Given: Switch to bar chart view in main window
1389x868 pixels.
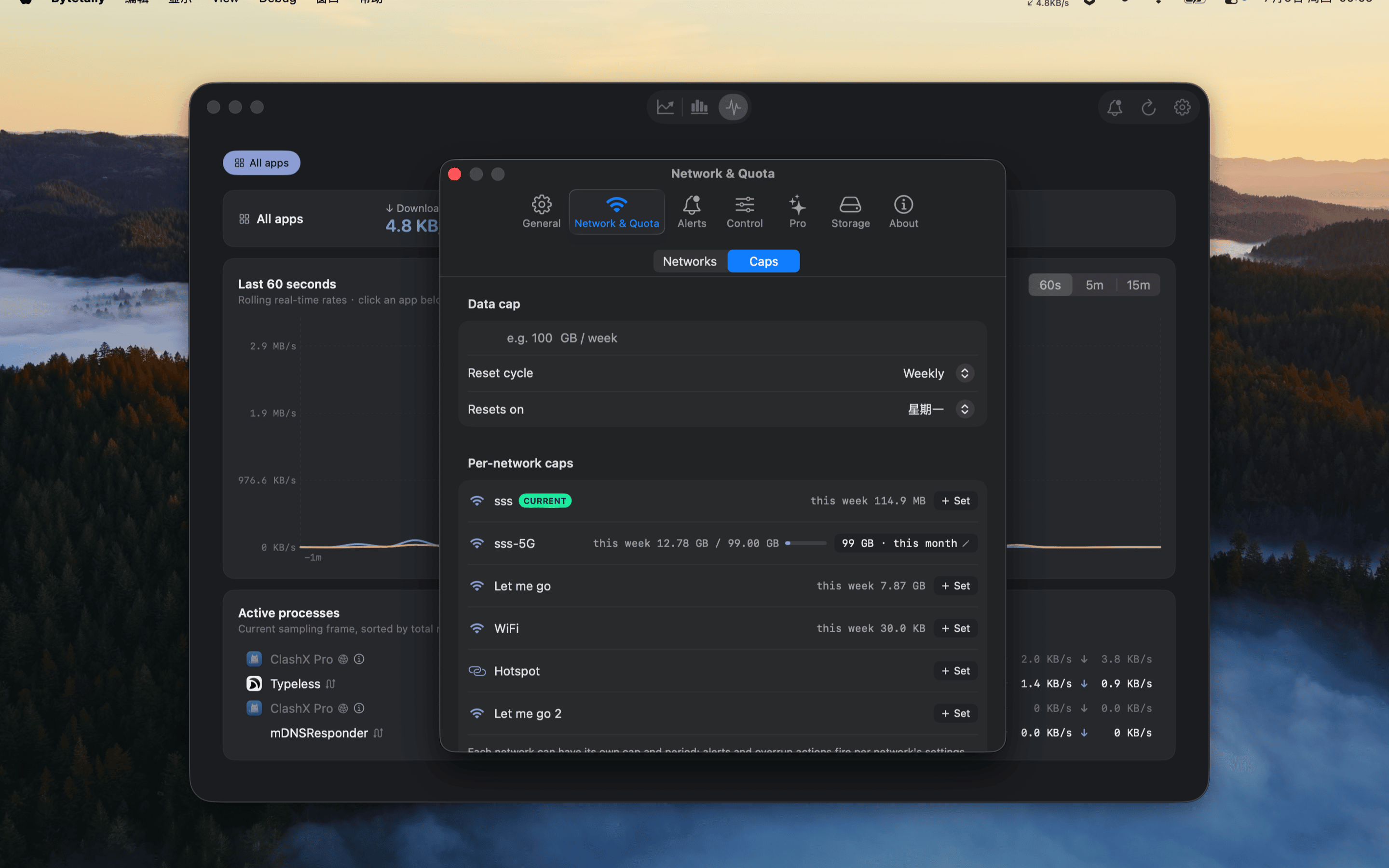Looking at the screenshot, I should click(699, 107).
